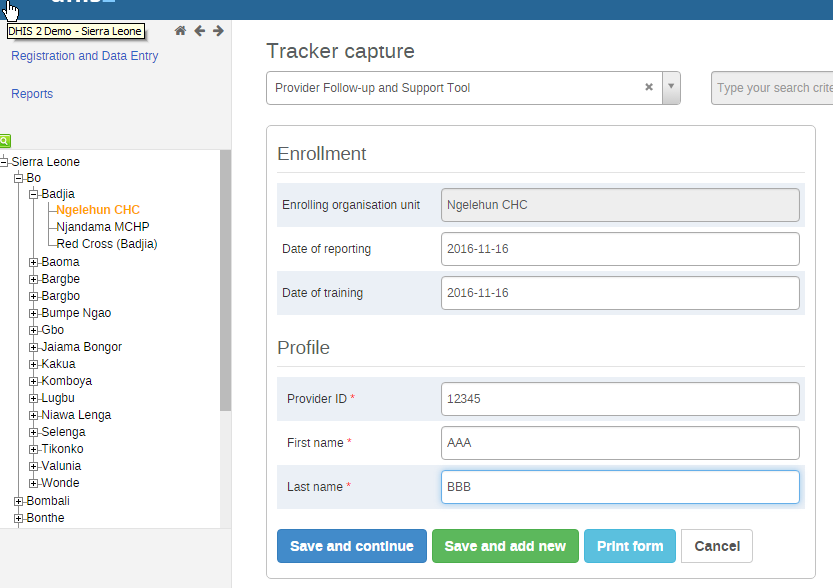This screenshot has width=833, height=588.
Task: Click the right arrow navigation icon
Action: [x=218, y=31]
